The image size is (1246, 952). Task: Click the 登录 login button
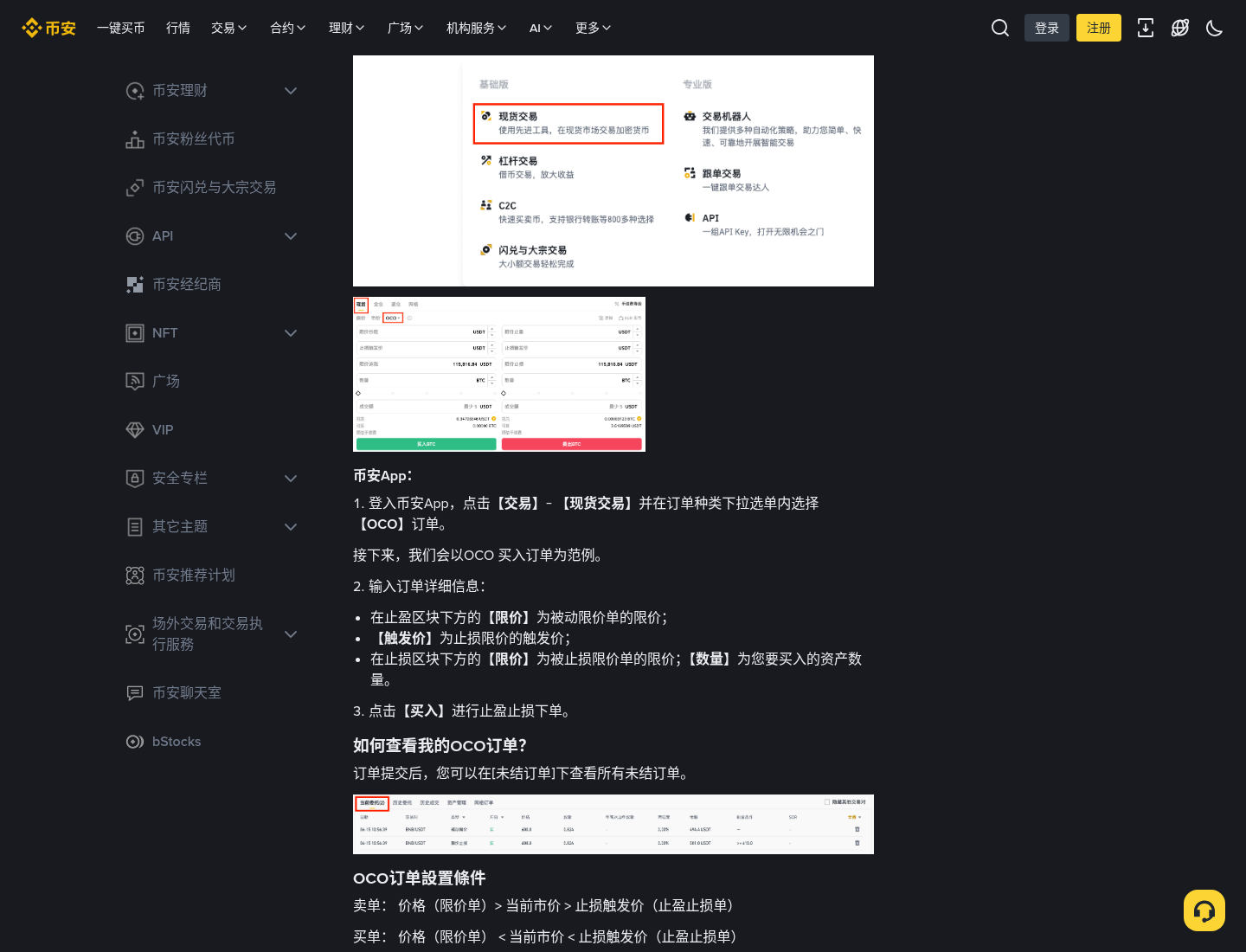click(1047, 28)
